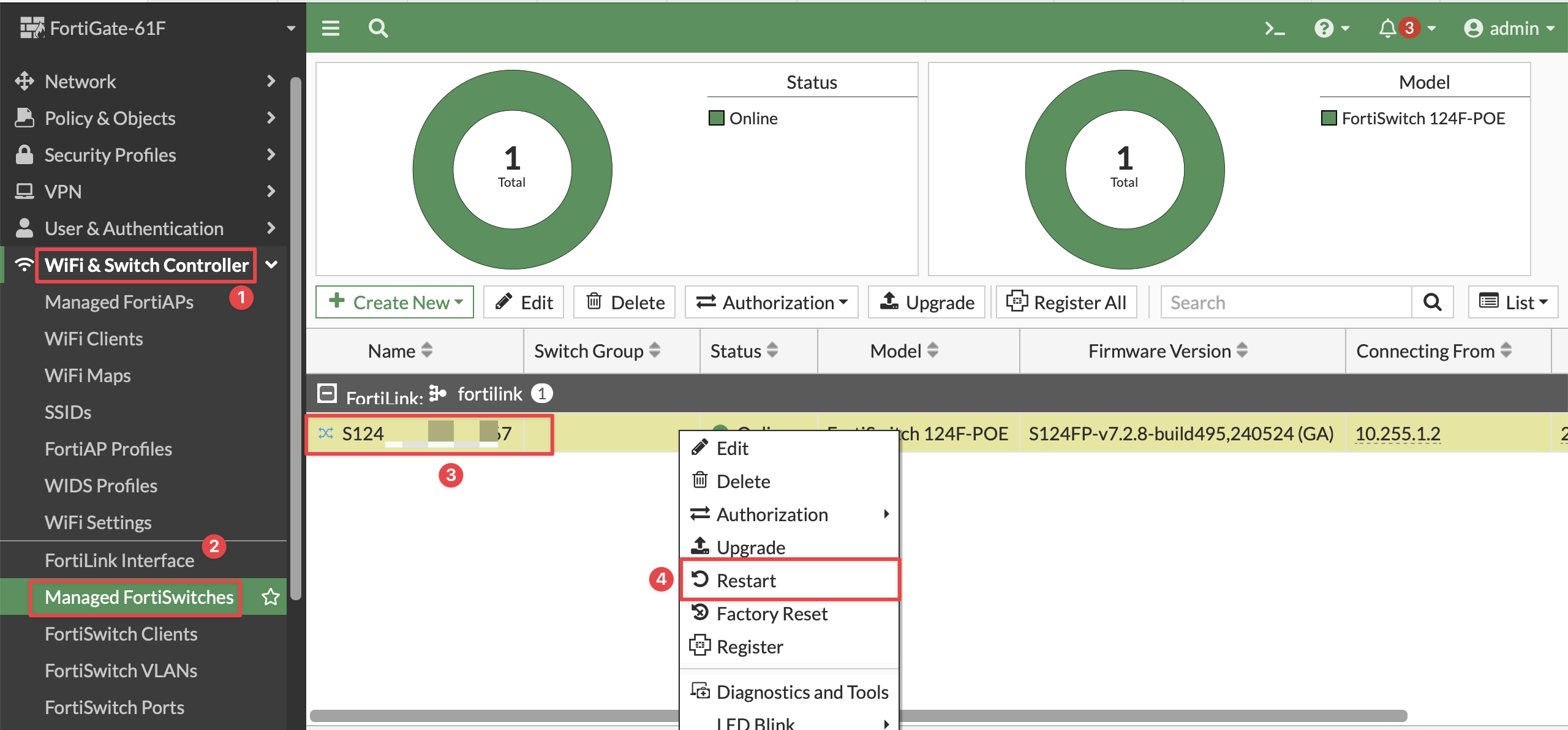The height and width of the screenshot is (730, 1568).
Task: Sort by Model column
Action: [x=904, y=351]
